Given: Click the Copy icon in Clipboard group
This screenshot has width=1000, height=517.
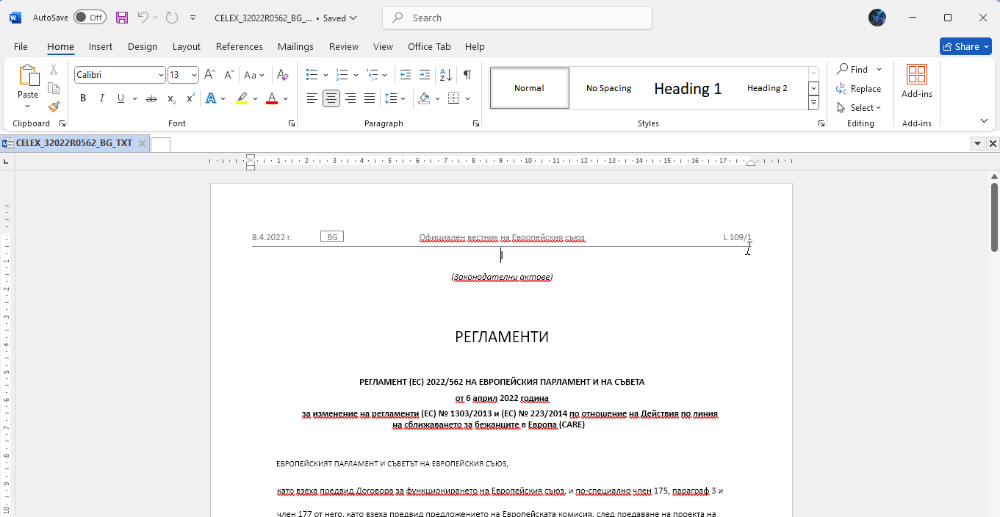Looking at the screenshot, I should pos(54,89).
